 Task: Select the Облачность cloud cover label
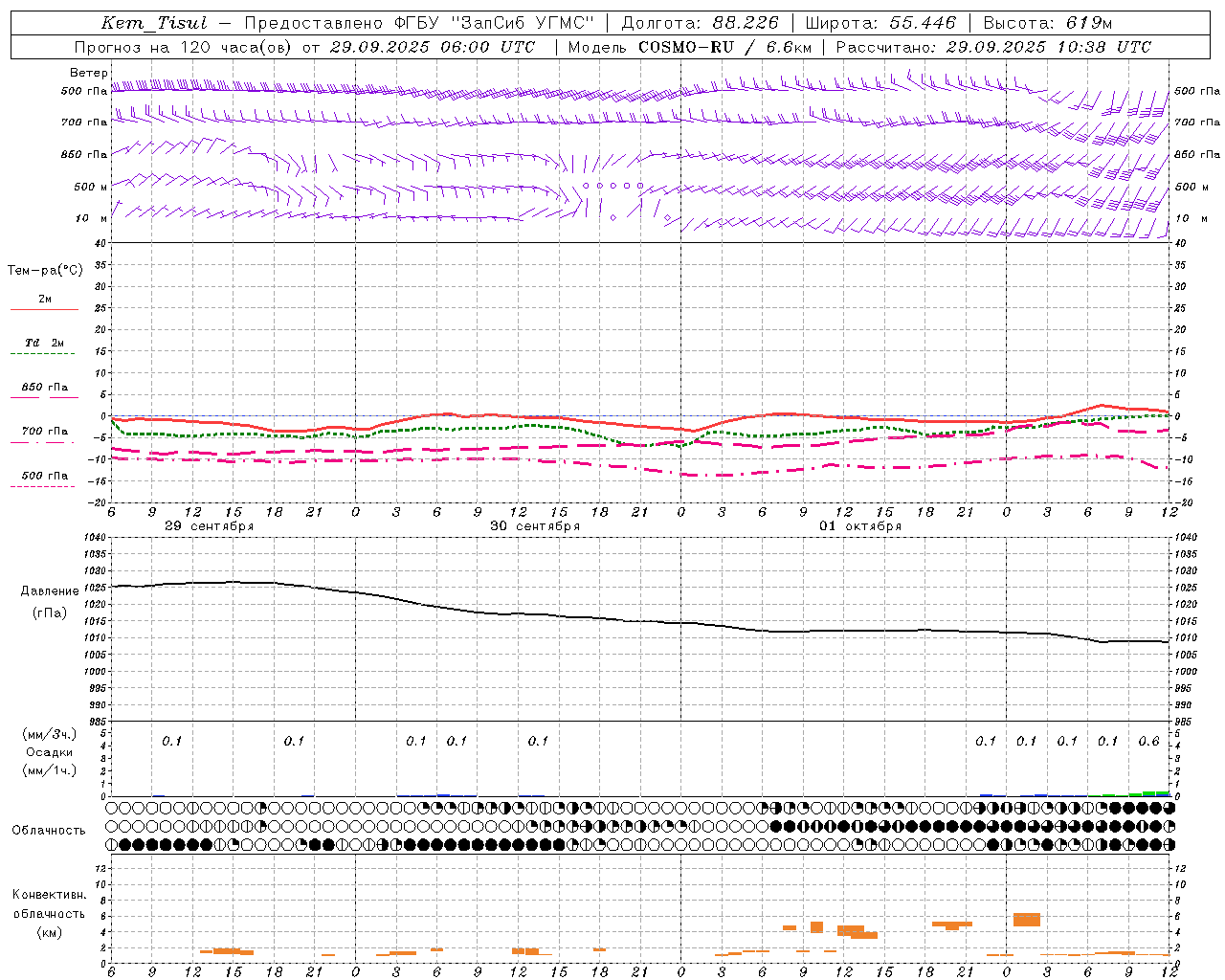(x=49, y=830)
